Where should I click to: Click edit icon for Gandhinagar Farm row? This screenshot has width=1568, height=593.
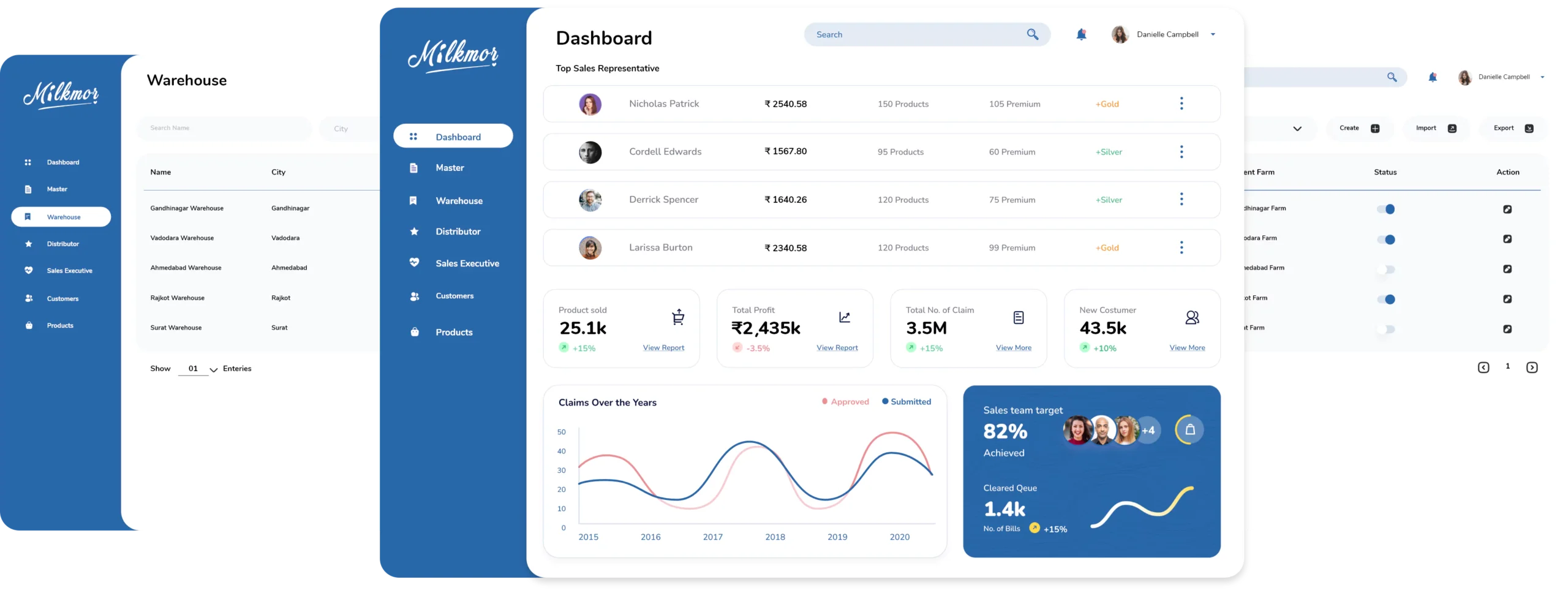point(1507,210)
